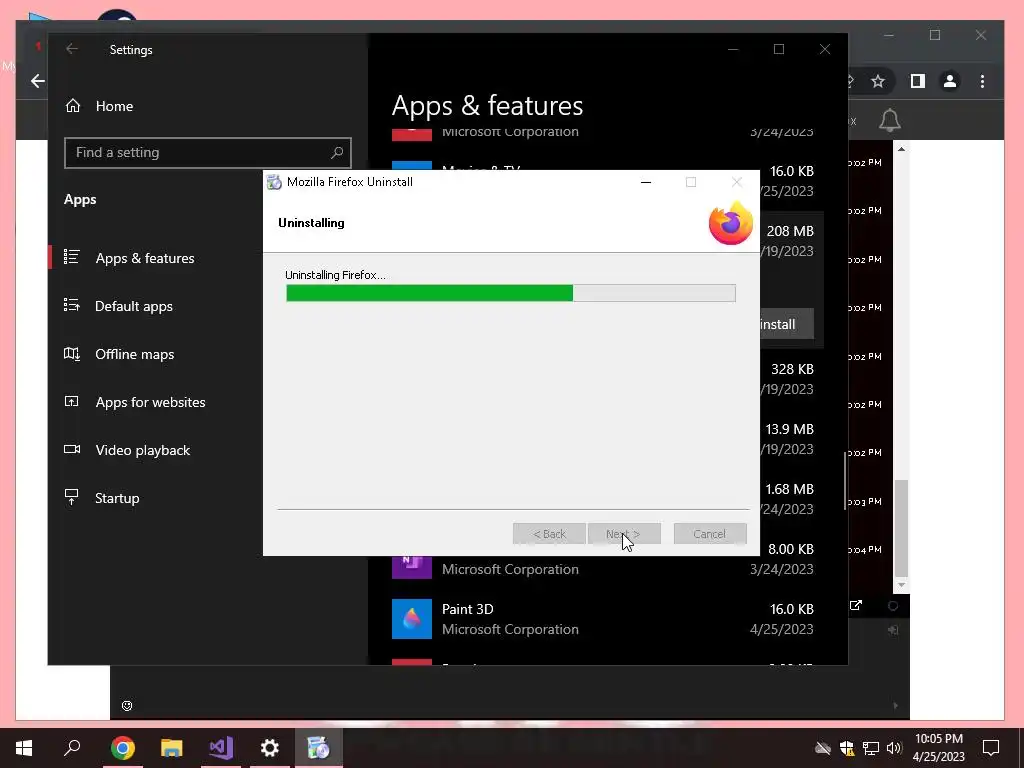The image size is (1024, 768).
Task: Open the Windows Start menu
Action: coord(24,748)
